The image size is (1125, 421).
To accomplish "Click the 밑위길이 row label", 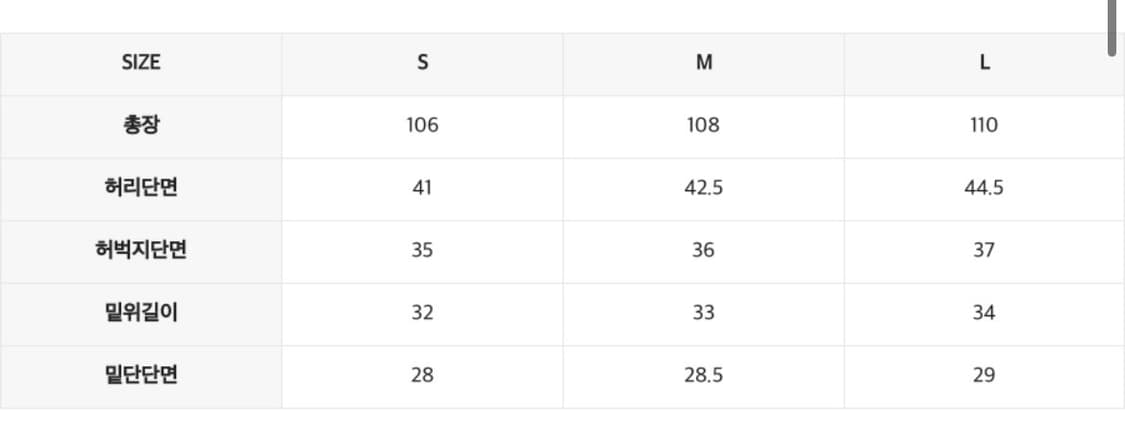I will coord(141,312).
